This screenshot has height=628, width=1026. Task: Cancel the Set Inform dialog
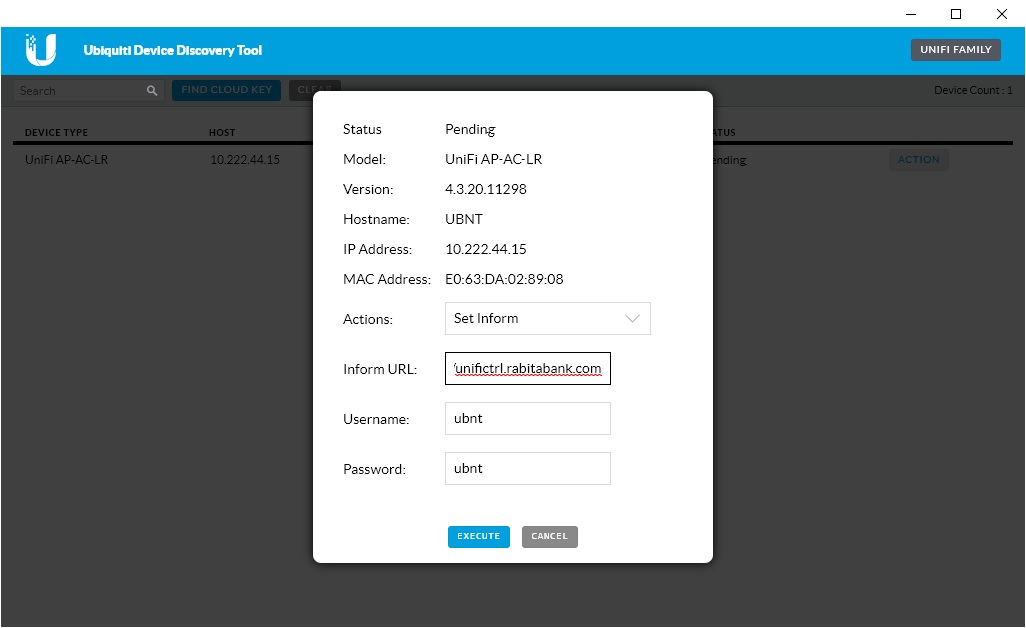click(x=550, y=536)
